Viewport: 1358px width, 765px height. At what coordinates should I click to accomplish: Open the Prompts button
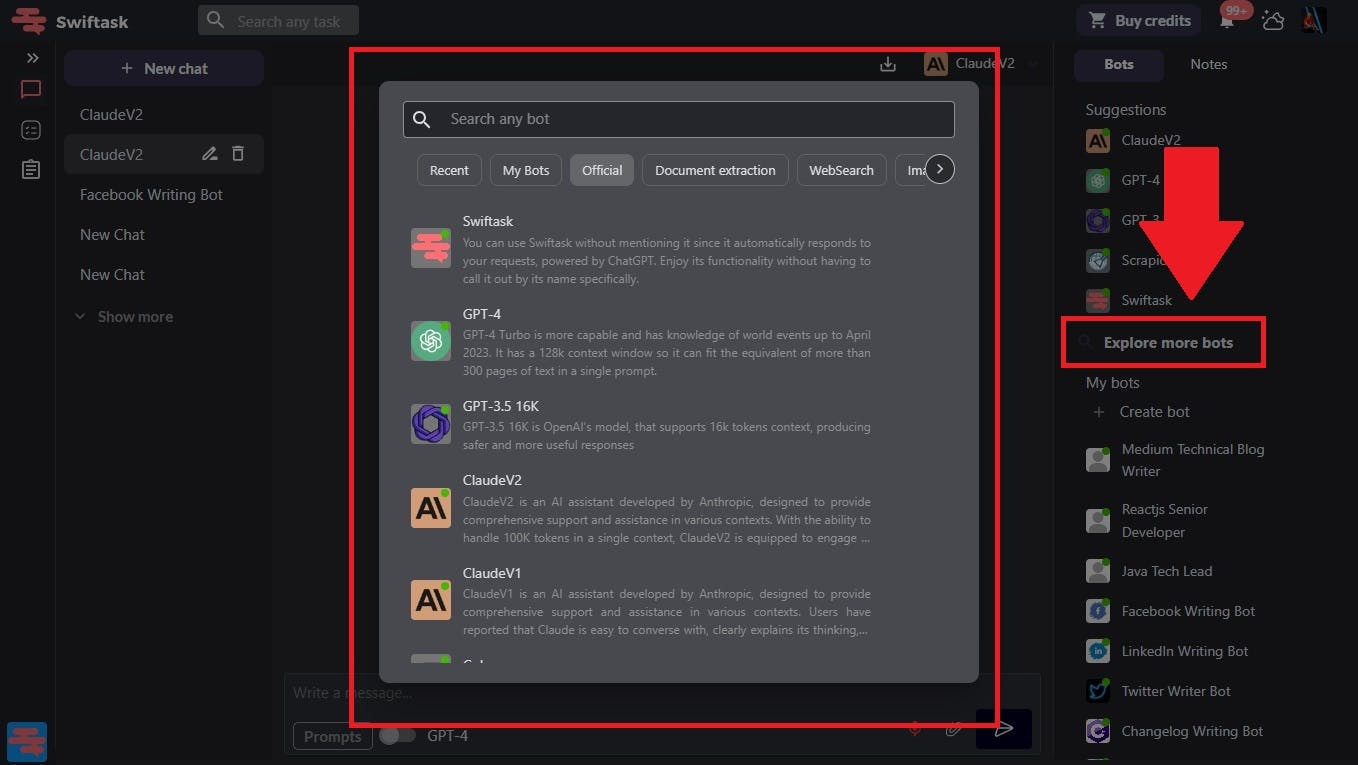332,736
